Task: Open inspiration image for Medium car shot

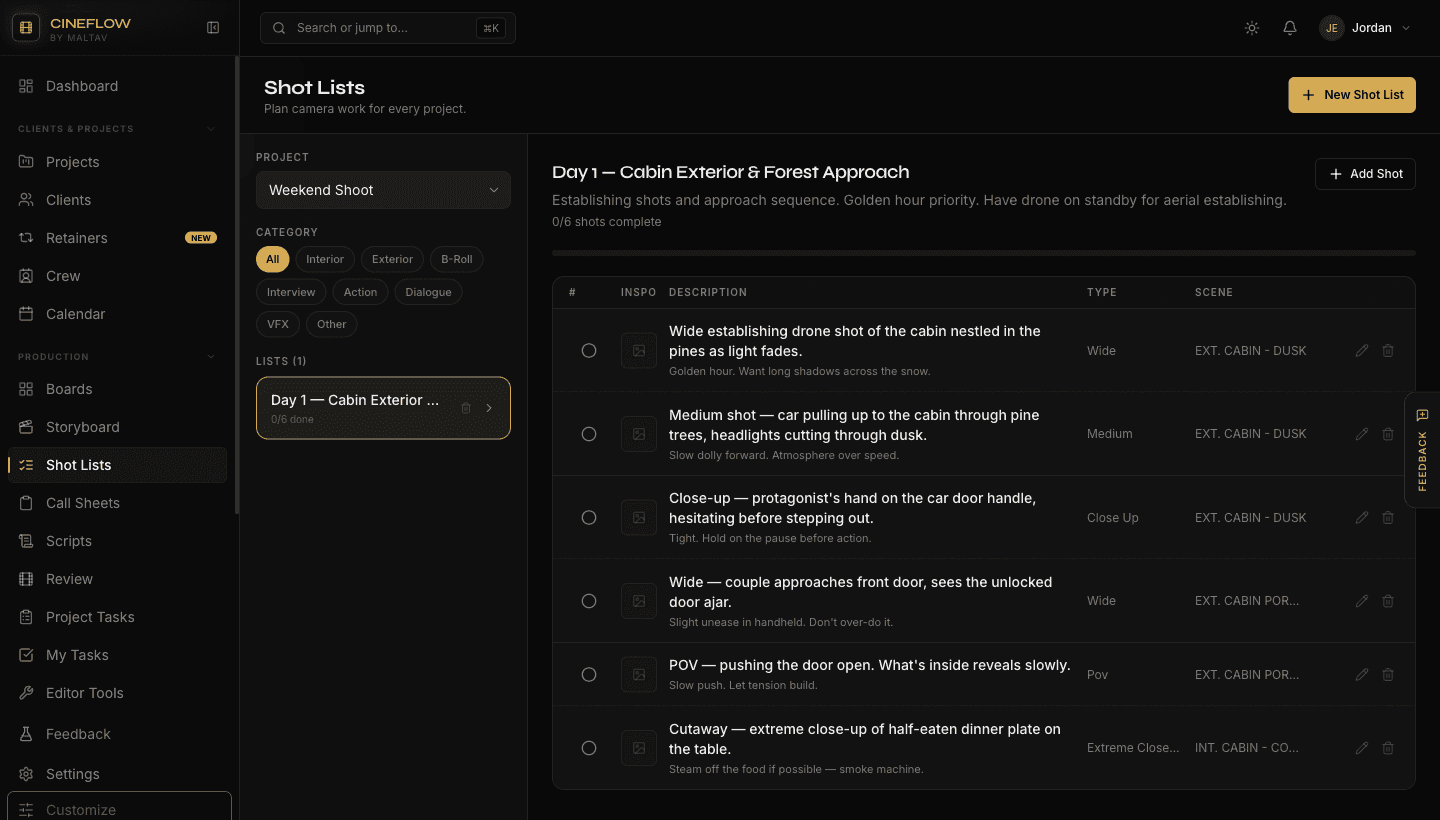Action: click(x=639, y=434)
